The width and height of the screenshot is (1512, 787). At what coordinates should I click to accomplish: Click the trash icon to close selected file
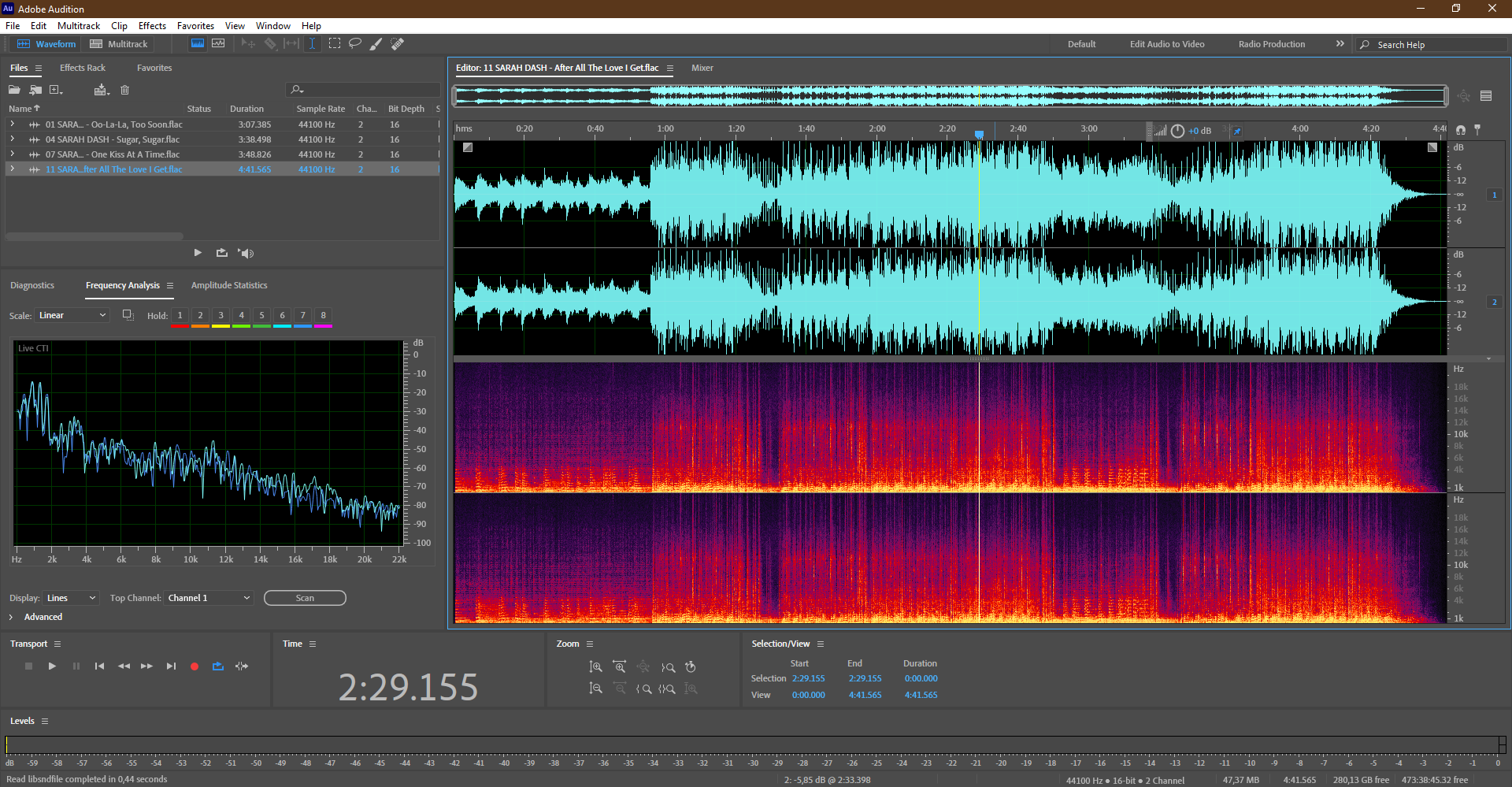click(x=124, y=90)
